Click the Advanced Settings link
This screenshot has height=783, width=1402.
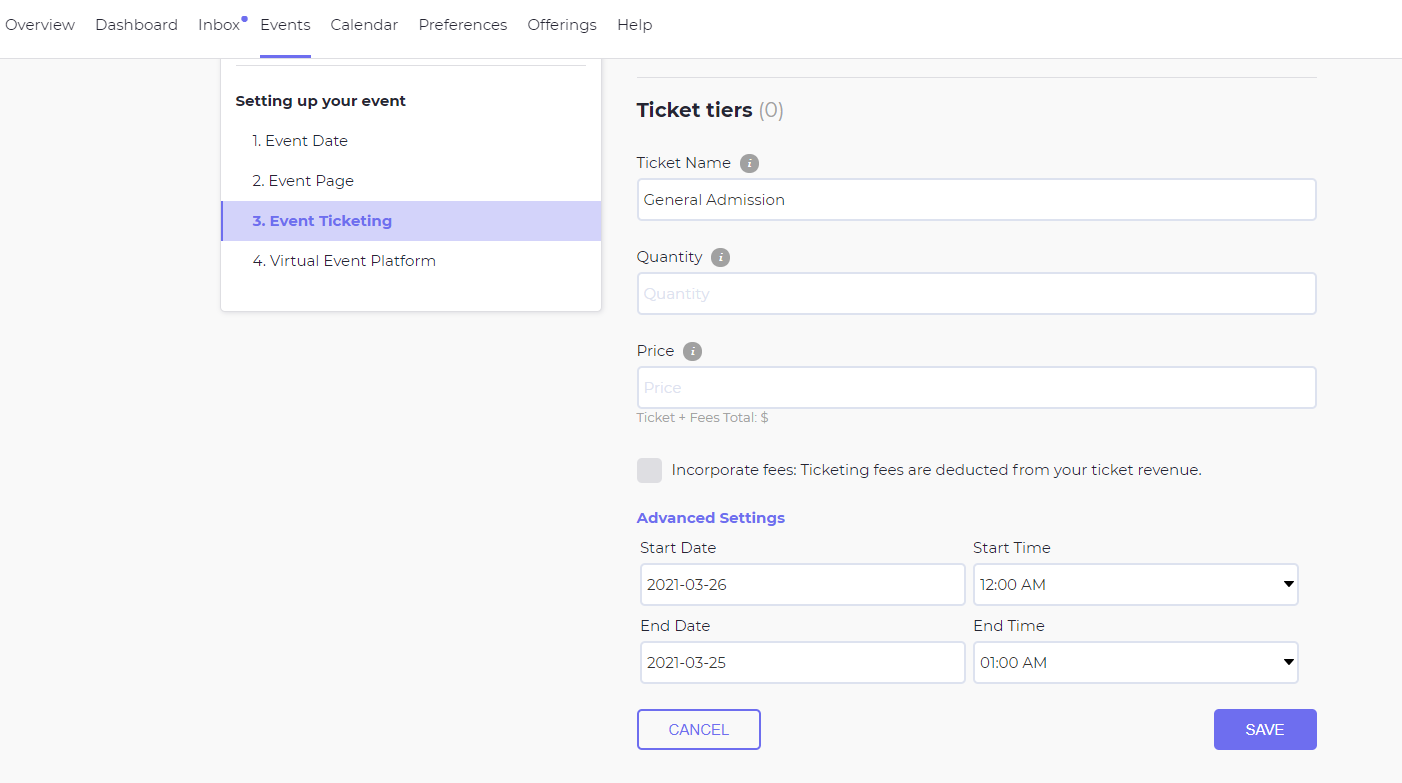point(711,518)
